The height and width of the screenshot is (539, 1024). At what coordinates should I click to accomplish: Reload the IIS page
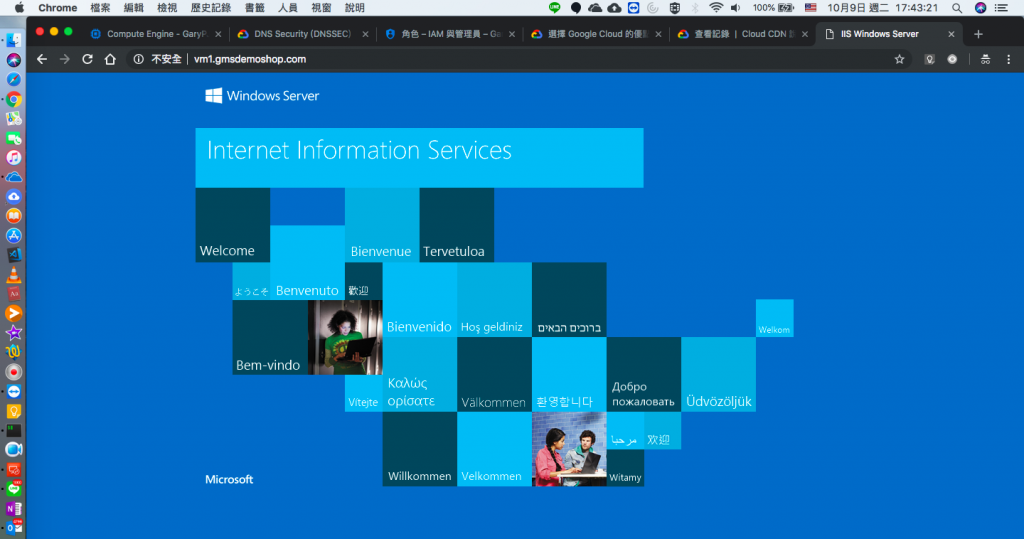(88, 59)
